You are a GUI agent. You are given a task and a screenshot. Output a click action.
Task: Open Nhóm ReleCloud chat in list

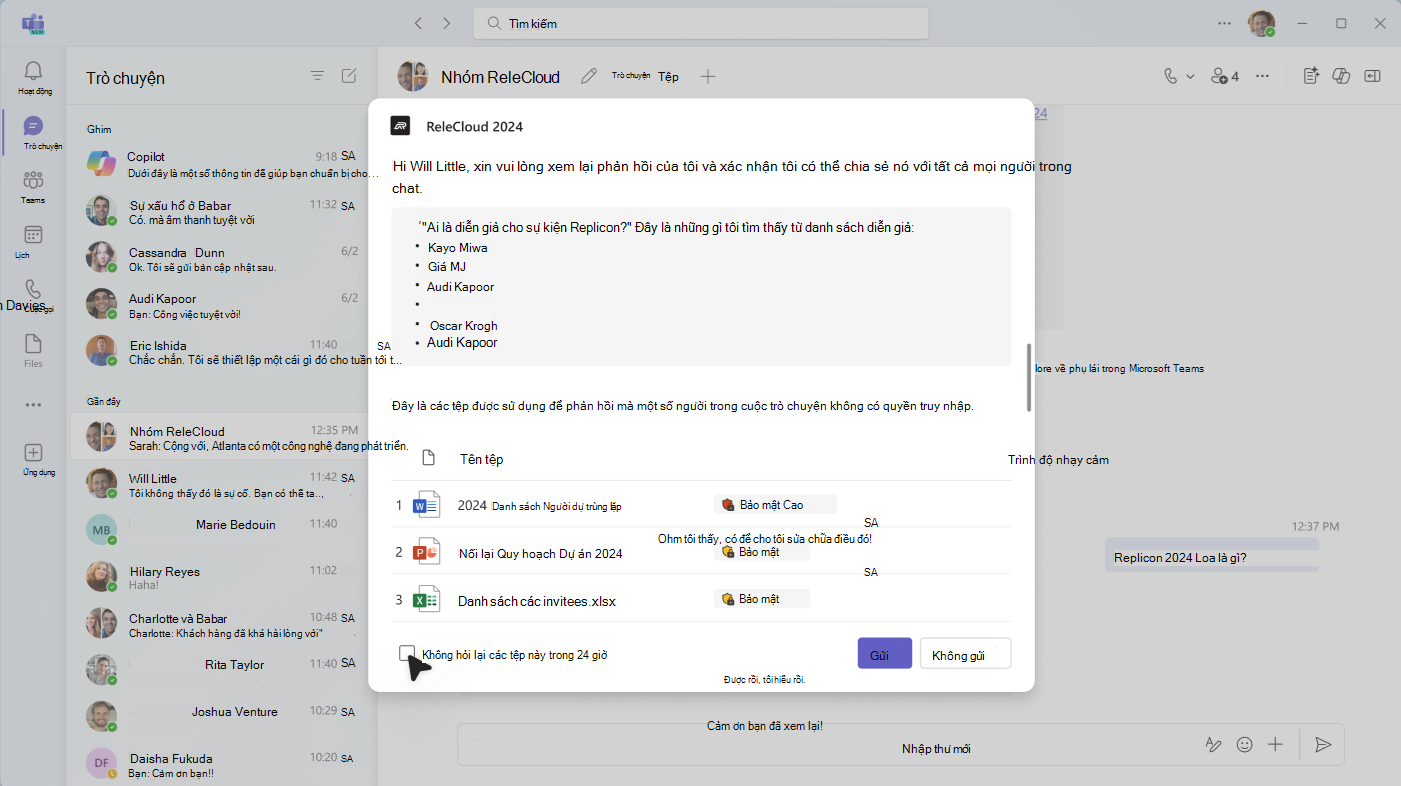221,438
